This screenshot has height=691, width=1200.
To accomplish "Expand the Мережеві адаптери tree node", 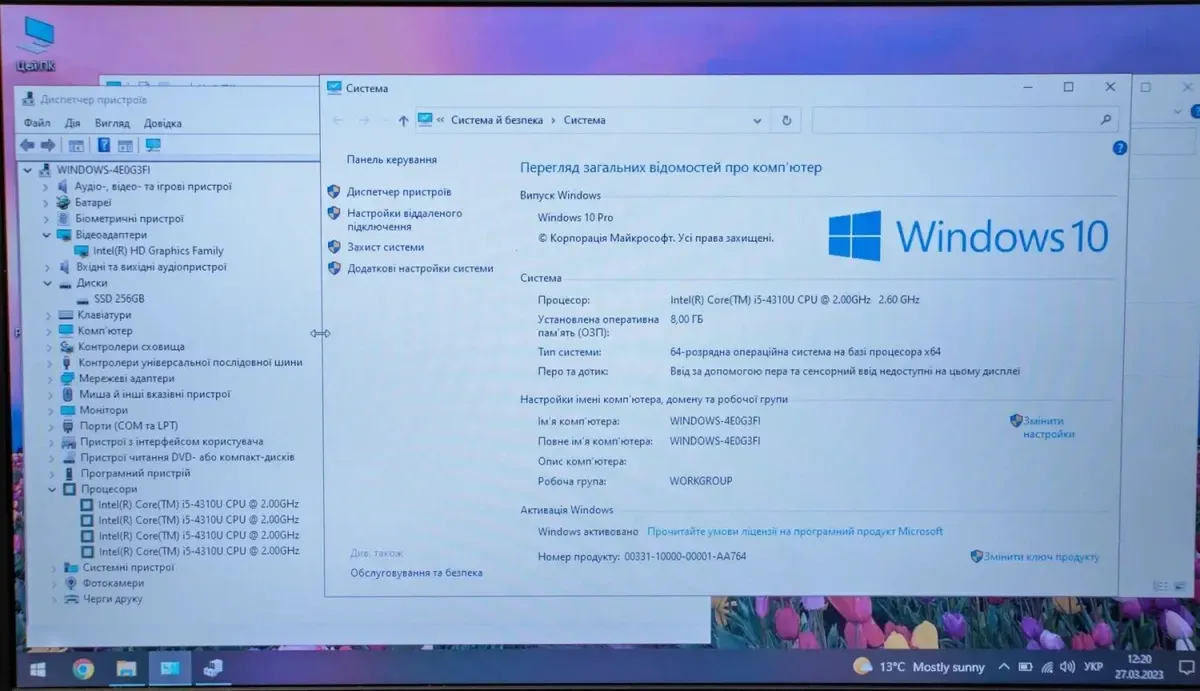I will [x=47, y=379].
